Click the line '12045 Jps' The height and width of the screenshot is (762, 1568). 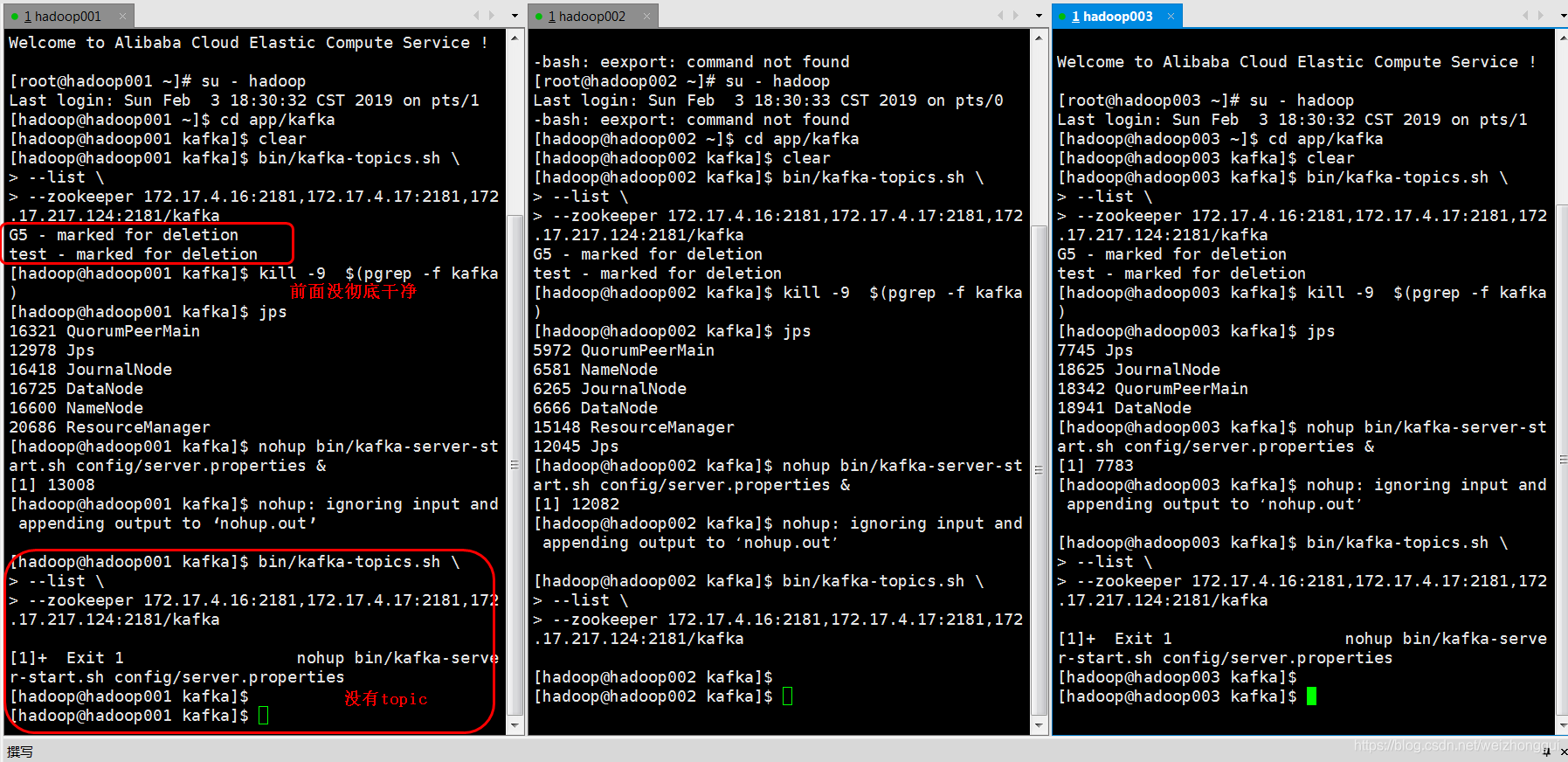coord(576,447)
